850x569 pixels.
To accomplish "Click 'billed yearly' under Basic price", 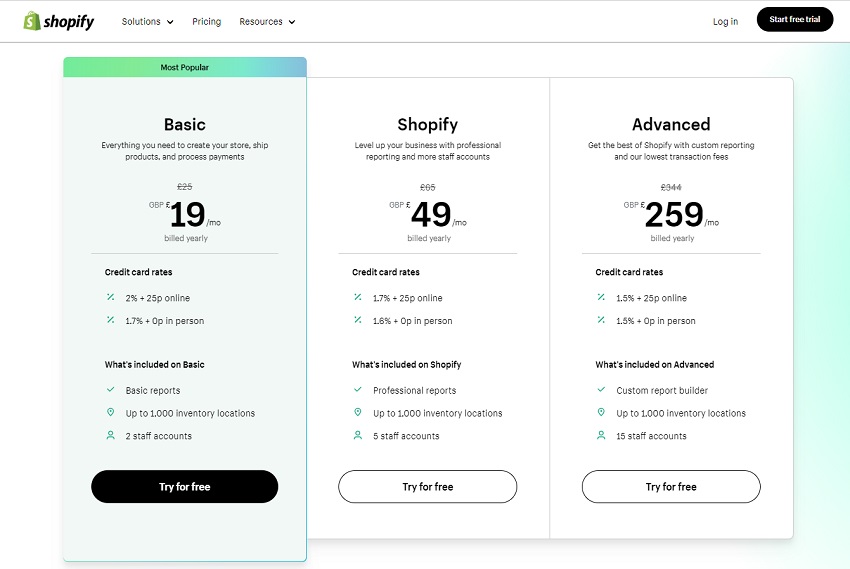I will 186,238.
